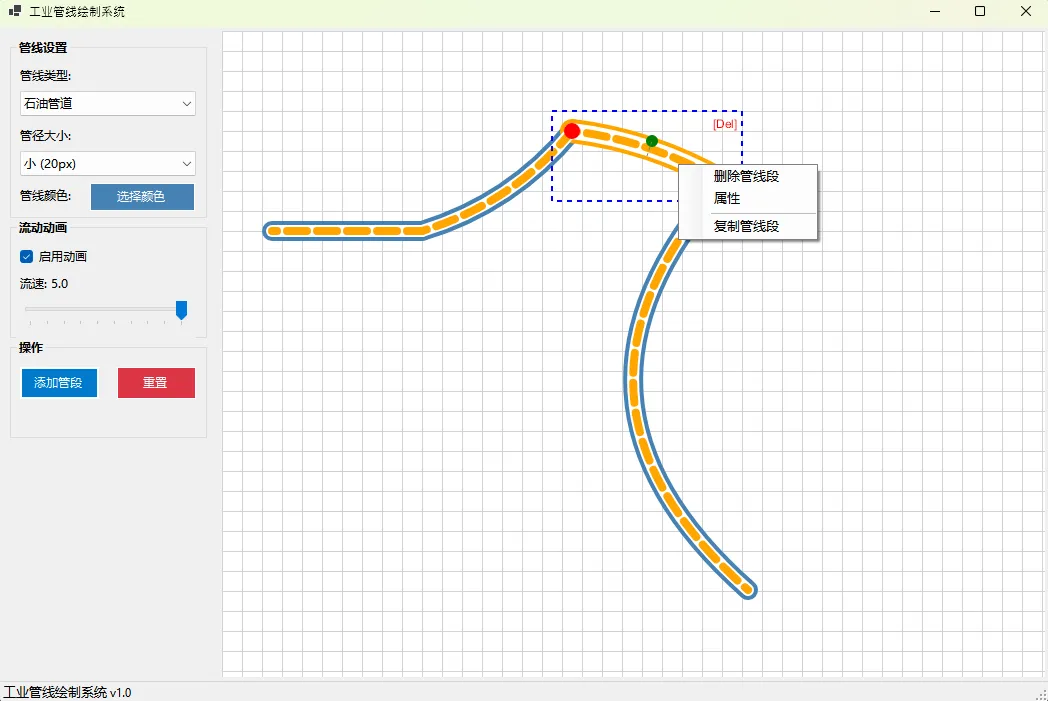Pick 复制管线段 from the context menu
Image resolution: width=1048 pixels, height=701 pixels.
[746, 226]
